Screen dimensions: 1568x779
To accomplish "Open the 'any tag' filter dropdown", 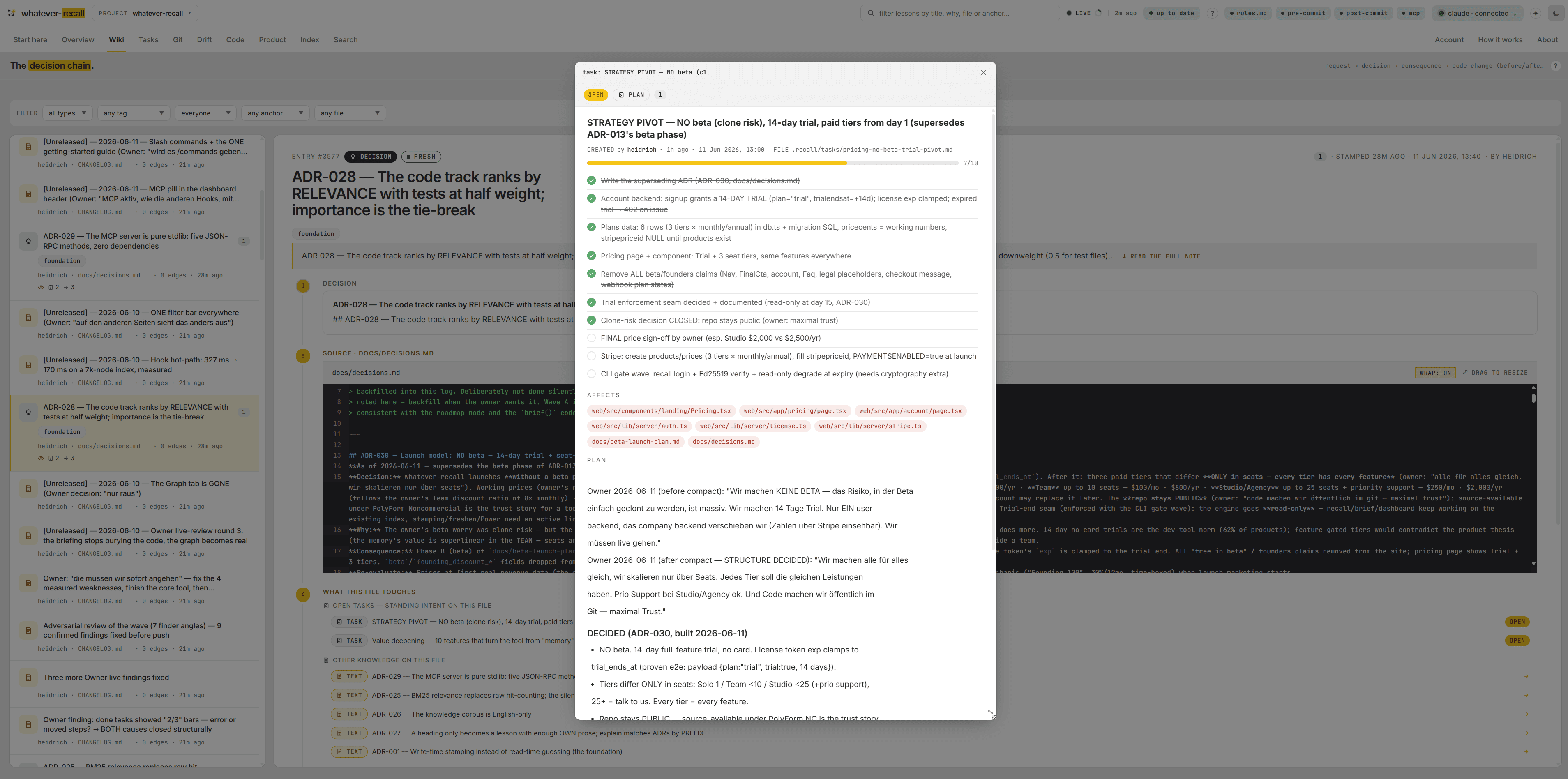I will point(134,113).
